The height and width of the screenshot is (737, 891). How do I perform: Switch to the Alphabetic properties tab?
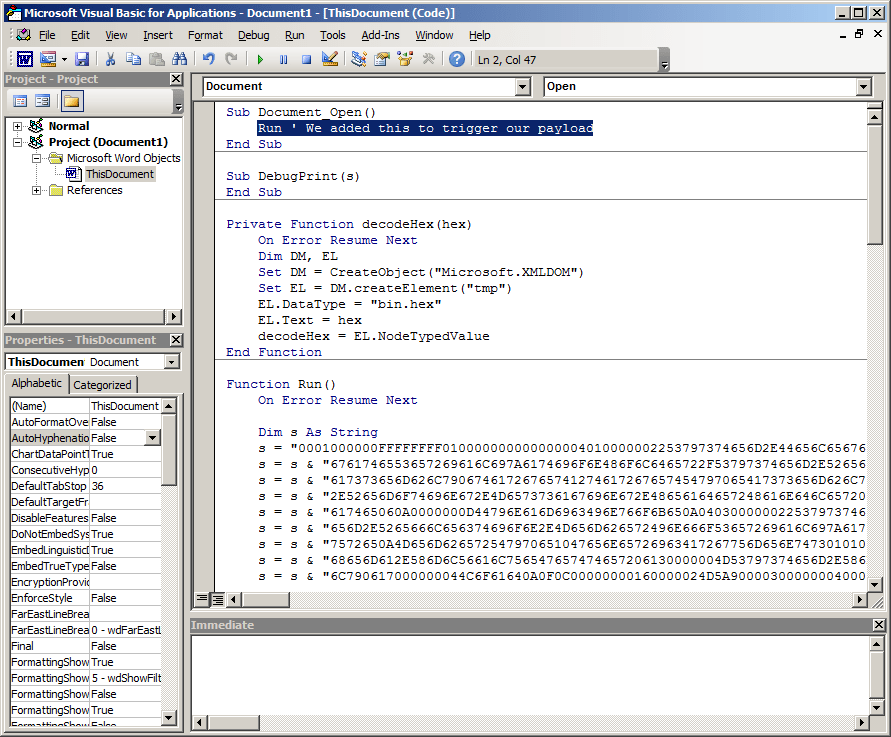(x=37, y=384)
